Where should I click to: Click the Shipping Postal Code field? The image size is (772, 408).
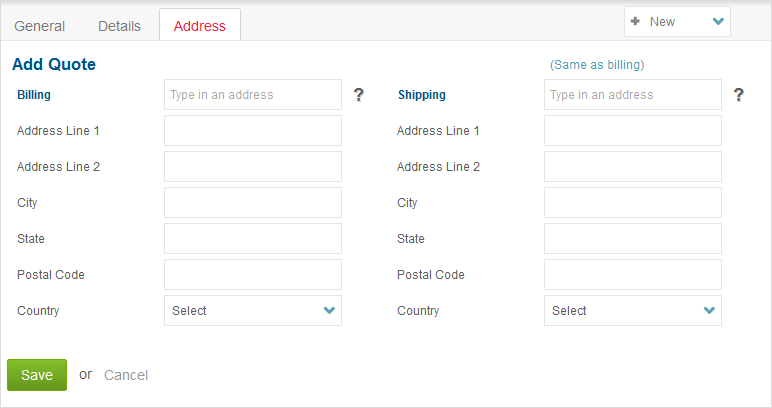633,275
